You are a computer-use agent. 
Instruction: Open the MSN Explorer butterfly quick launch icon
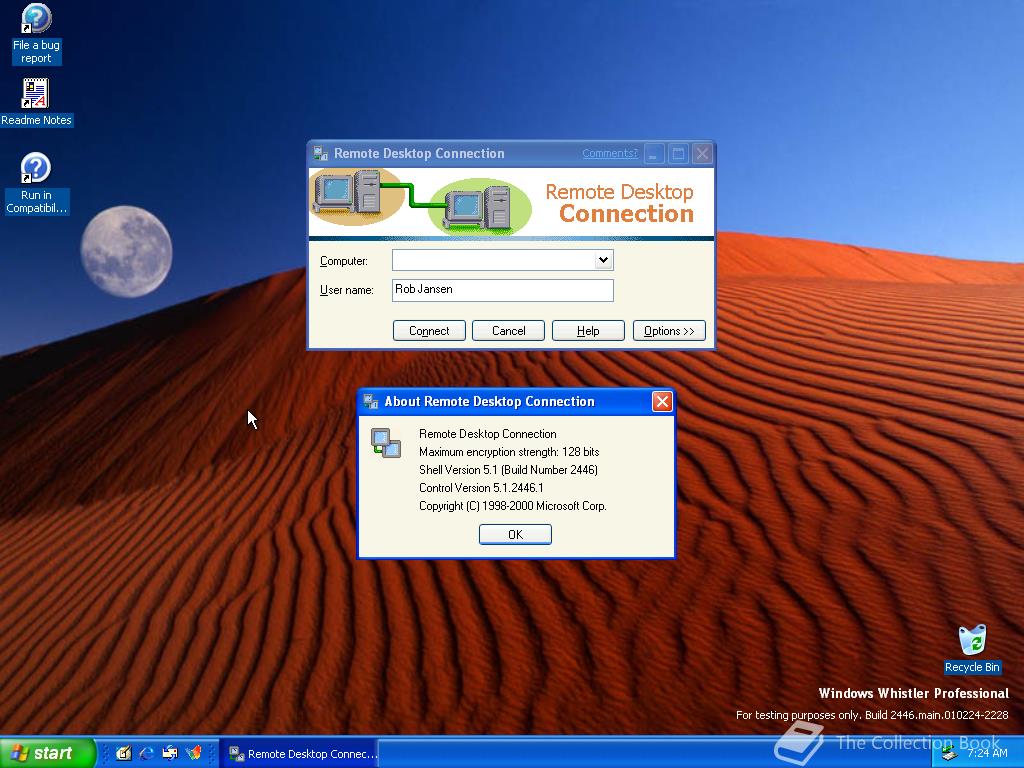(193, 753)
